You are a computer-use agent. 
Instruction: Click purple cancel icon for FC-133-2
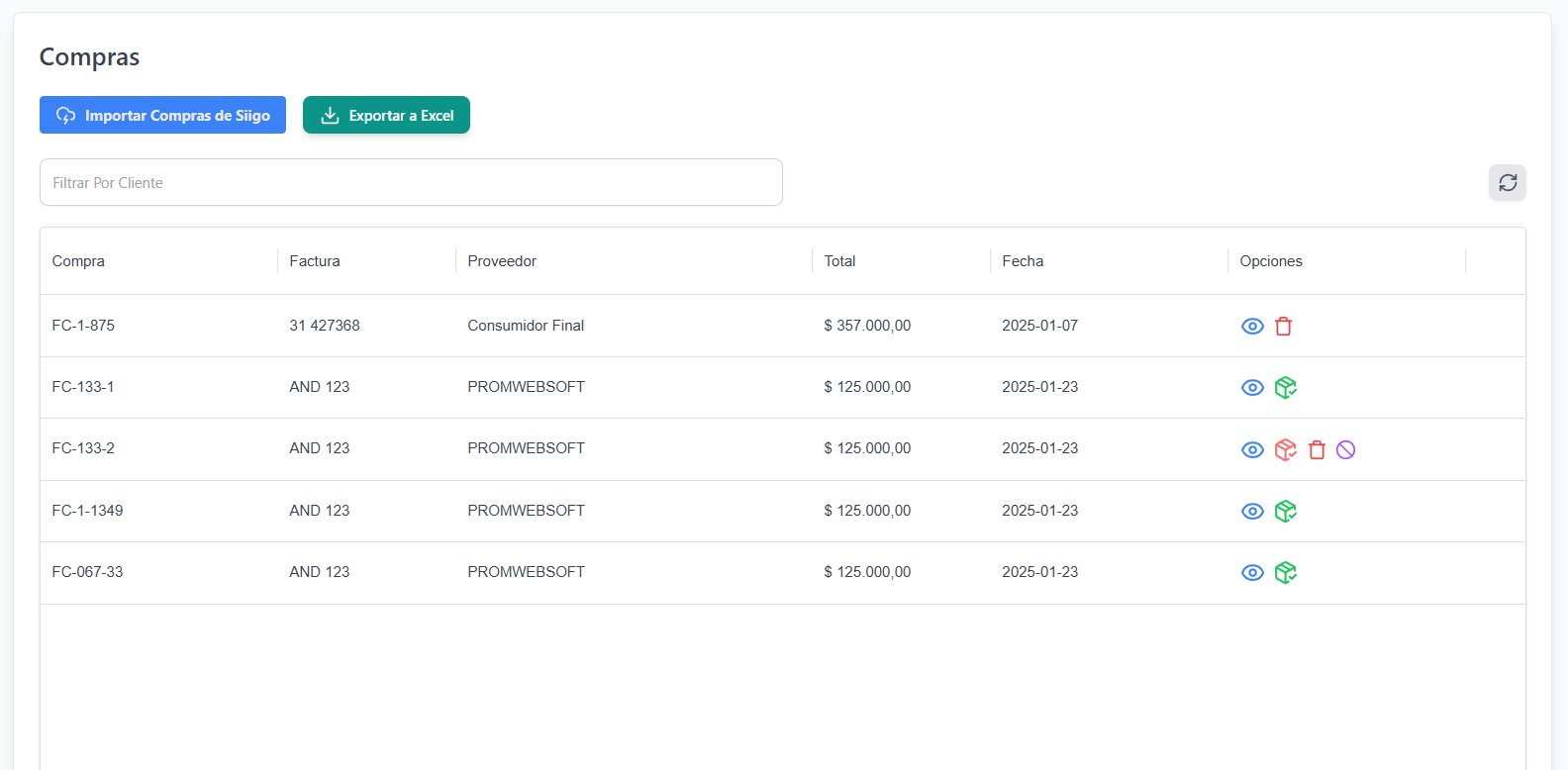1346,450
